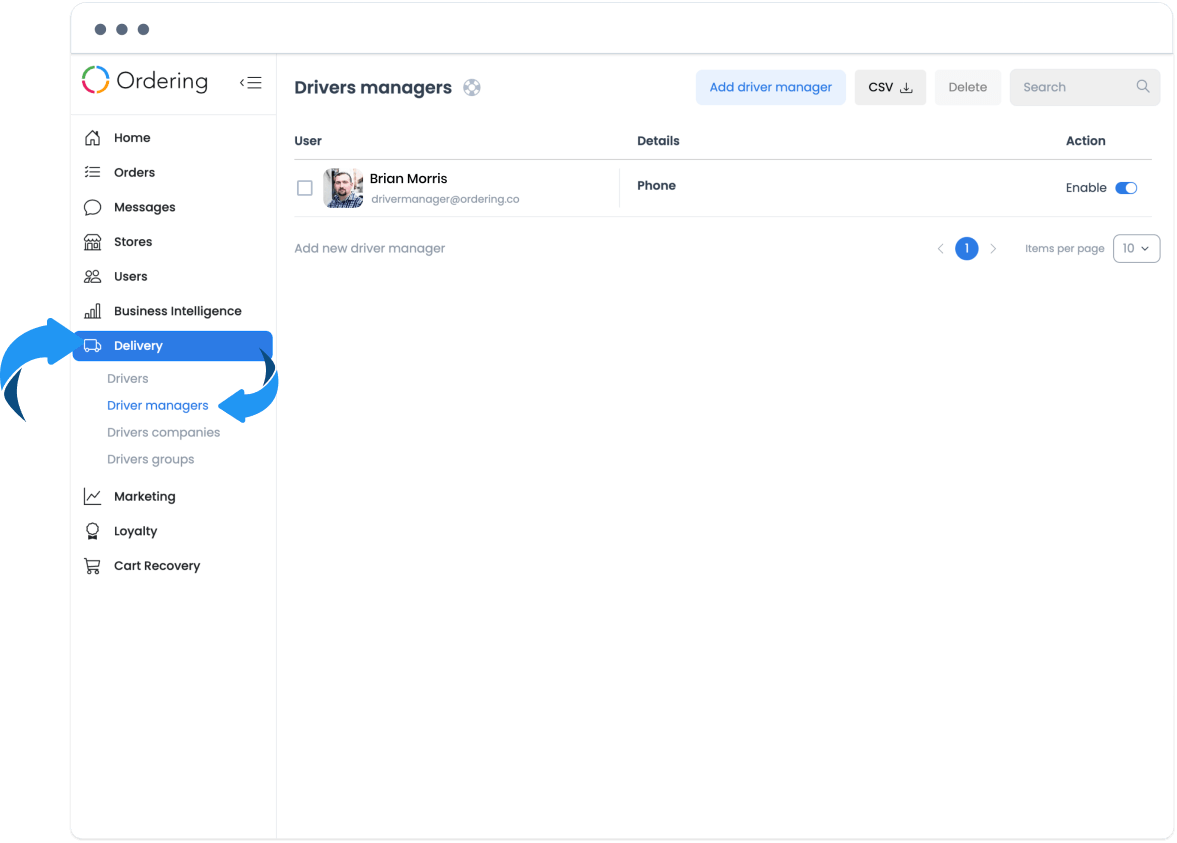1177x843 pixels.
Task: Click the Users people icon
Action: point(92,276)
